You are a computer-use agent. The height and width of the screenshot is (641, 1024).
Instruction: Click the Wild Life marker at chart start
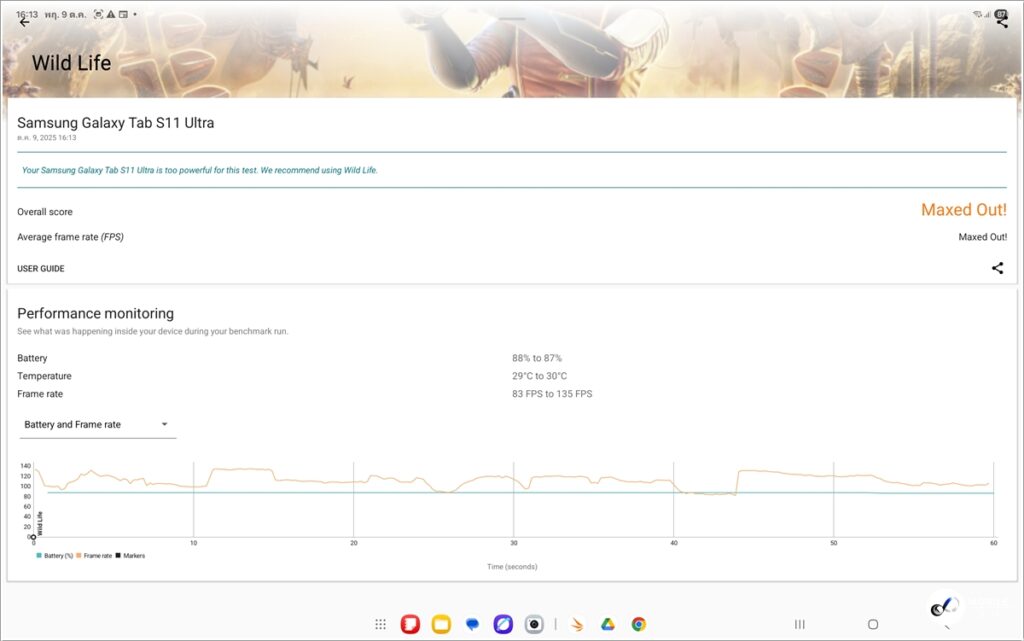coord(33,538)
